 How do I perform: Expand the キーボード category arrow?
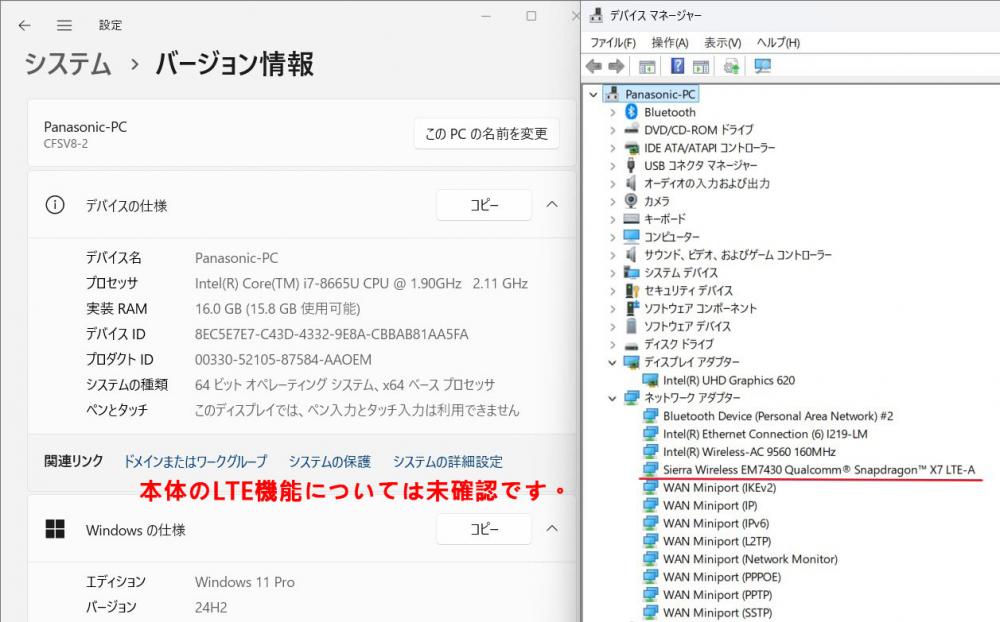(x=612, y=219)
